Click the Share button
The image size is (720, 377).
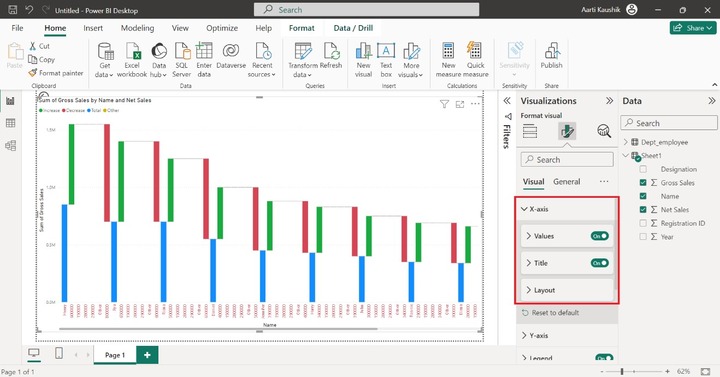click(x=693, y=28)
